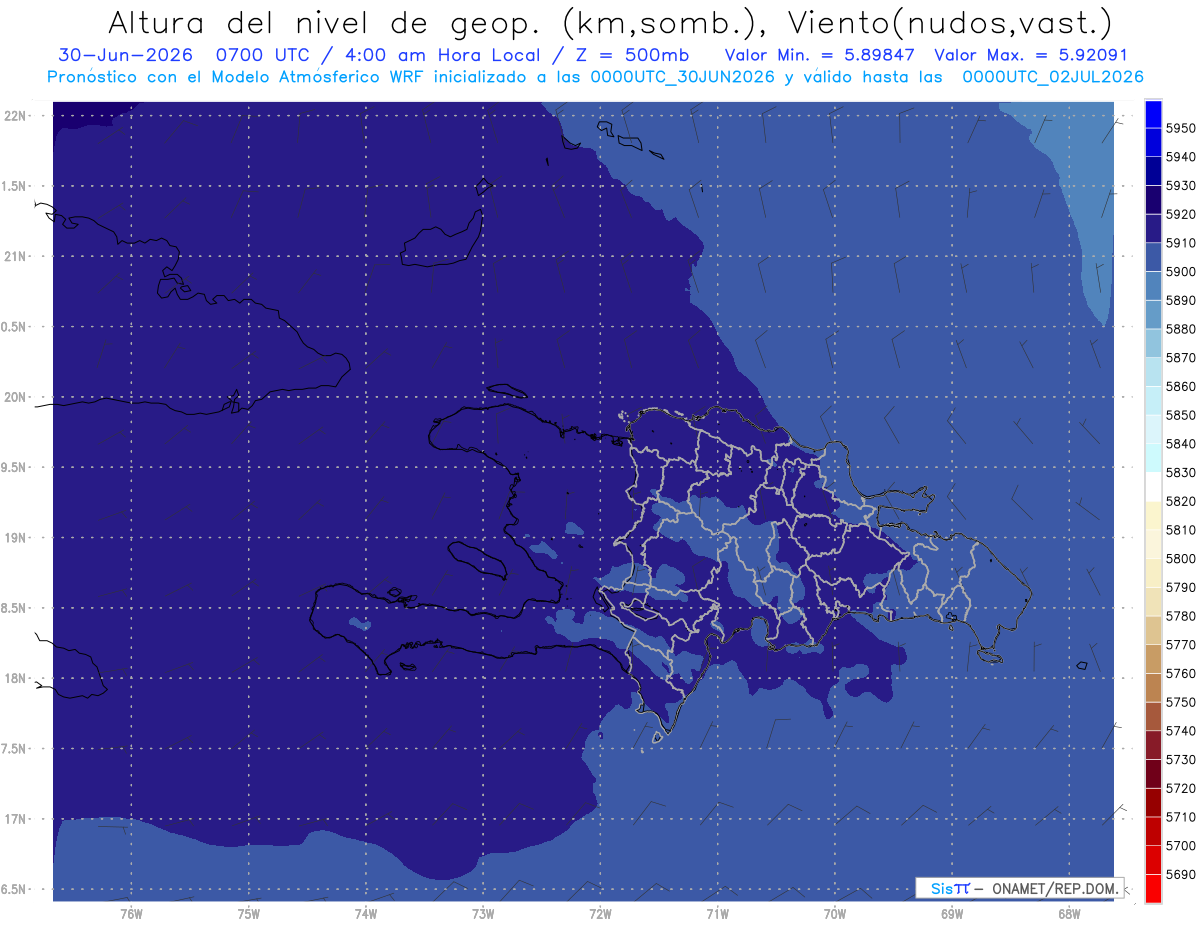Screen dimensions: 1200x927
Task: Click the 'Z = 500mb' level text
Action: (x=633, y=55)
